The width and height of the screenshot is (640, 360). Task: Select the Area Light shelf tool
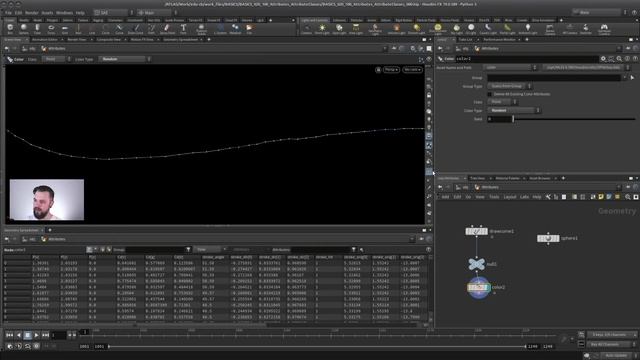[356, 29]
